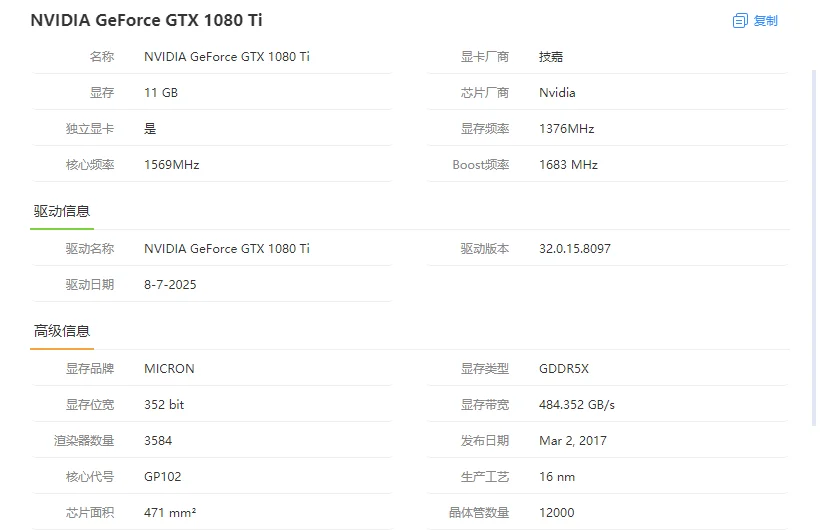Click the 显卡厂商 value 技嘉
The image size is (820, 530).
[x=551, y=57]
